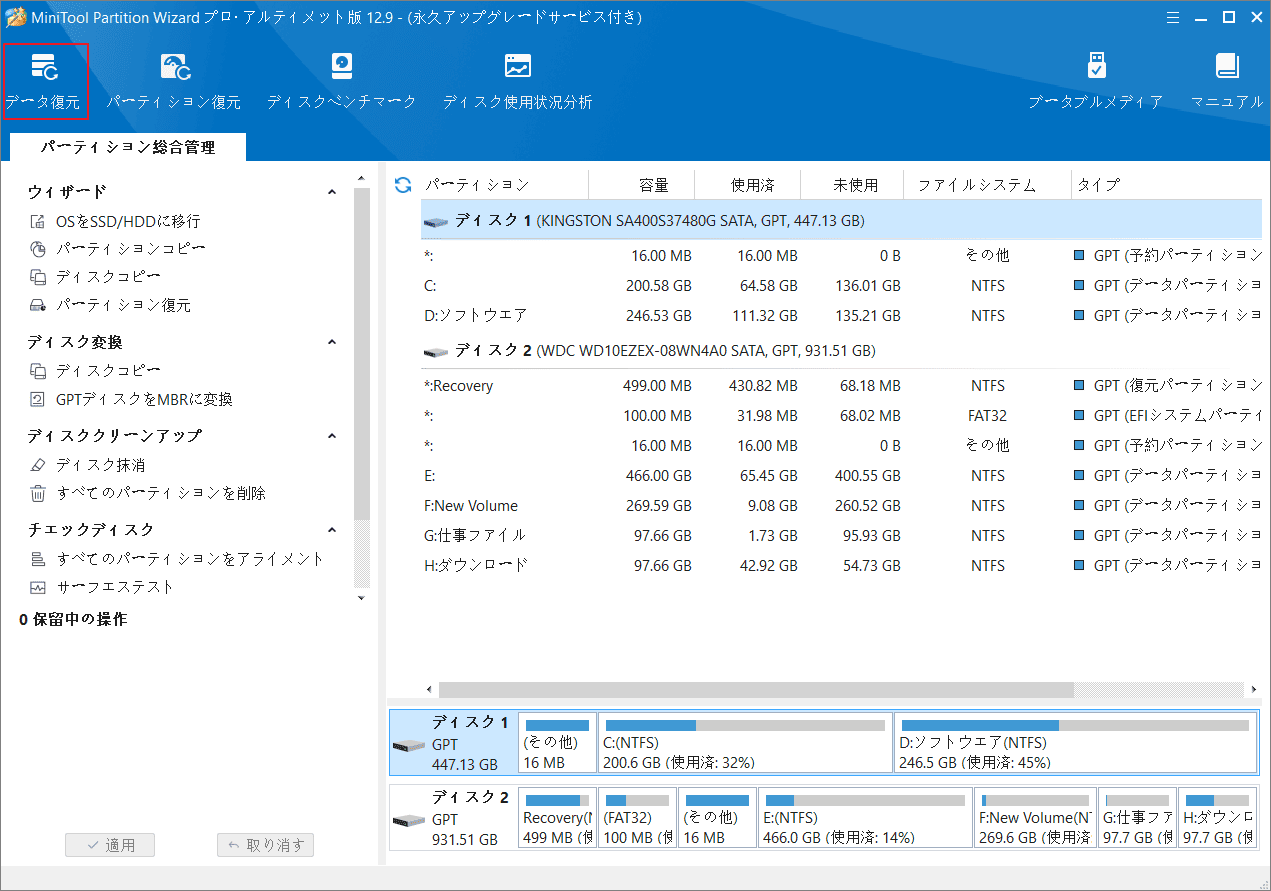Select ディスク 2 header in disk map
Screen dimensions: 1271x891
(453, 818)
